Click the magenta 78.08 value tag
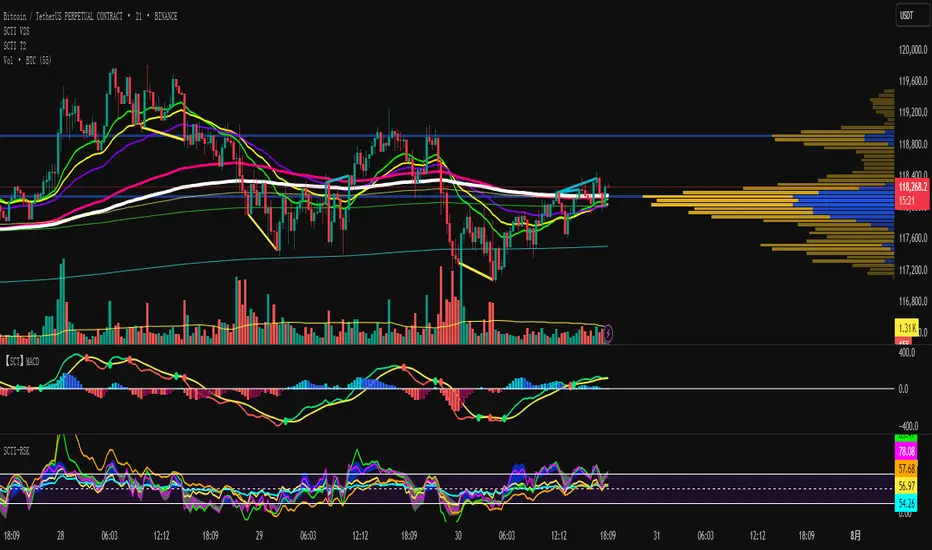Viewport: 932px width, 550px height. point(906,451)
